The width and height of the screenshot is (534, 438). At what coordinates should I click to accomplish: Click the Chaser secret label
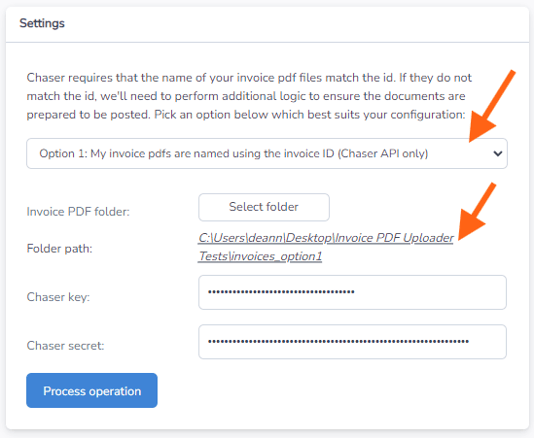tap(65, 346)
